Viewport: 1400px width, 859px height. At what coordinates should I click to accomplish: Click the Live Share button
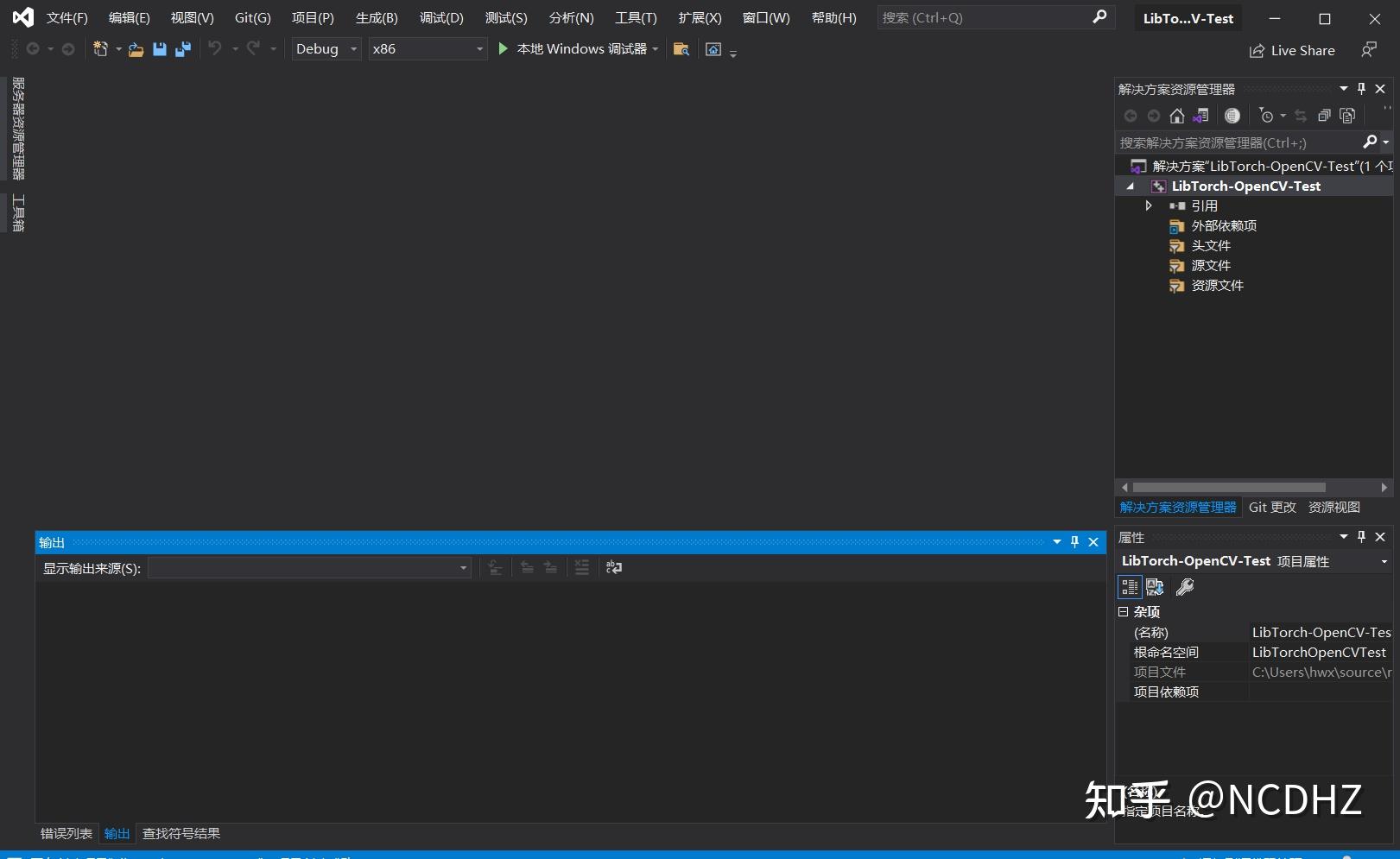tap(1292, 50)
